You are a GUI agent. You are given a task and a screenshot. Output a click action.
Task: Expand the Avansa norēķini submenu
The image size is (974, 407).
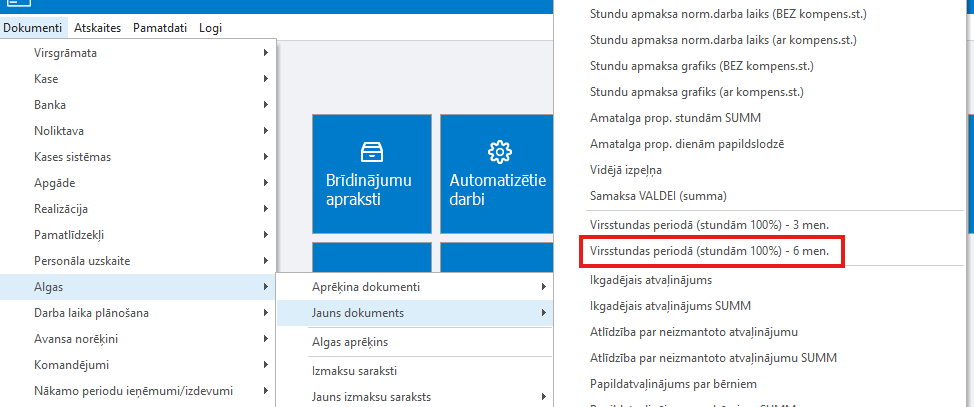point(138,339)
